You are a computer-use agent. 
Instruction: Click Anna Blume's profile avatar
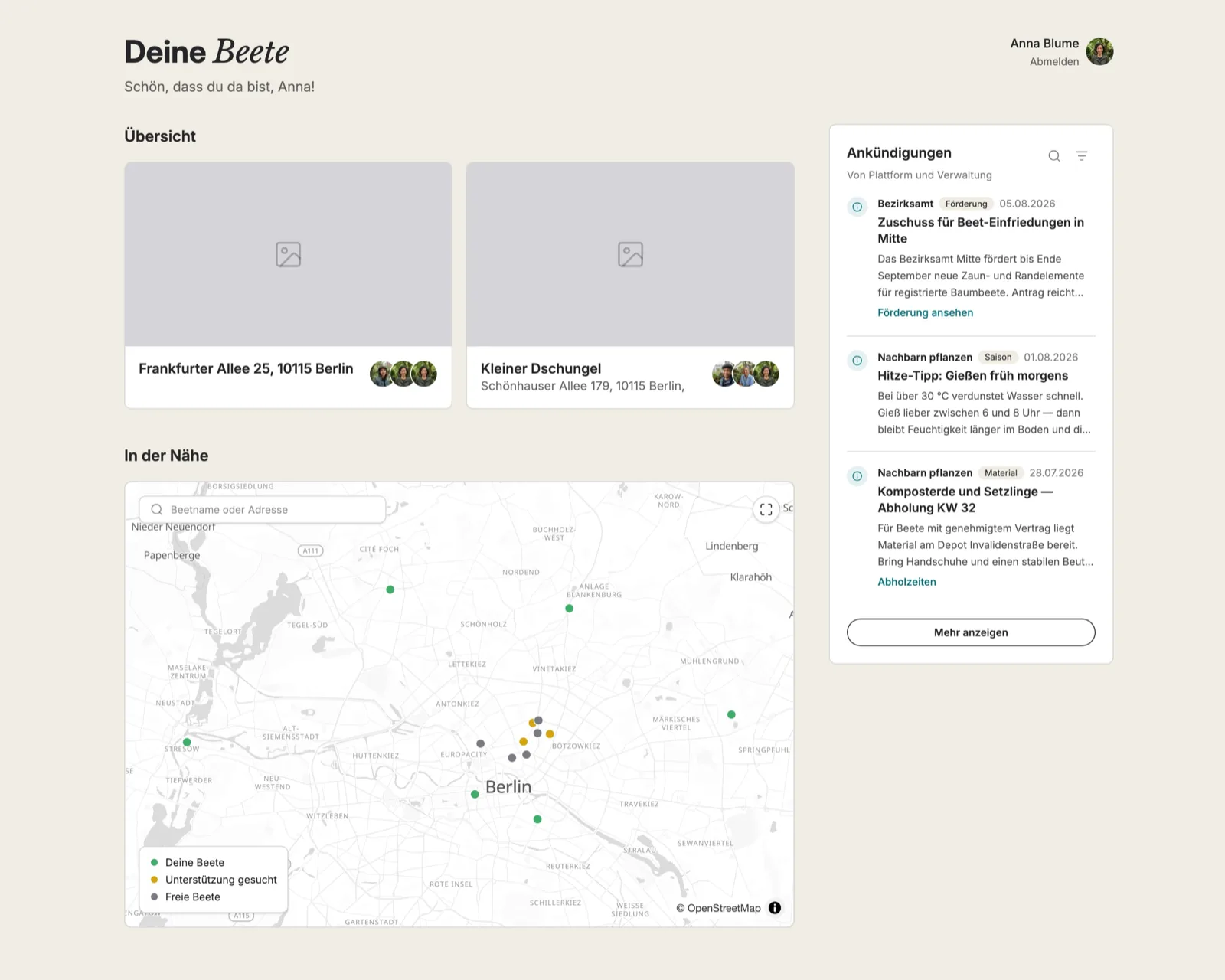(x=1099, y=52)
